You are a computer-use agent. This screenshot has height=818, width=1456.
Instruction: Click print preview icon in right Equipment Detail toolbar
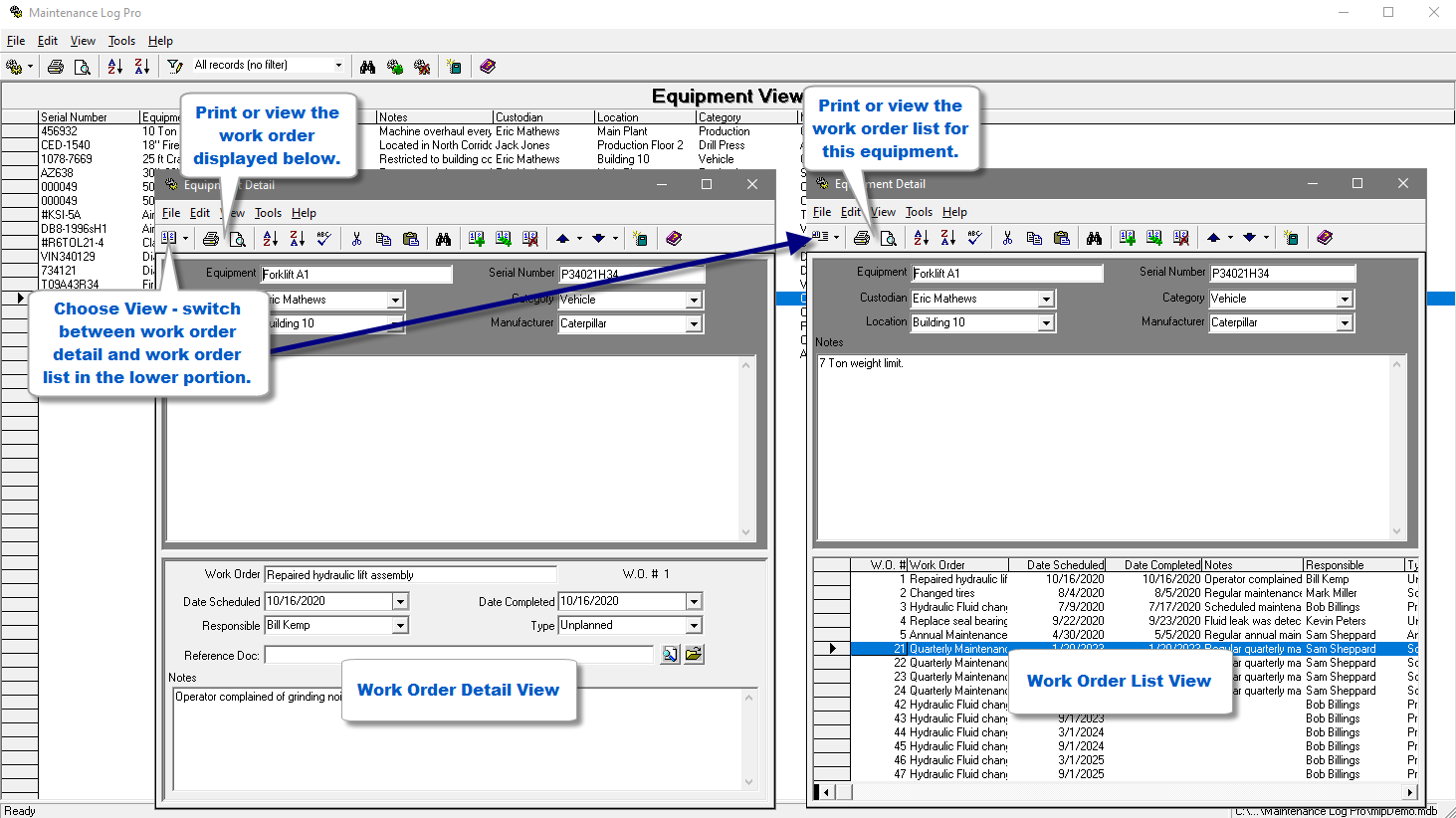click(889, 238)
